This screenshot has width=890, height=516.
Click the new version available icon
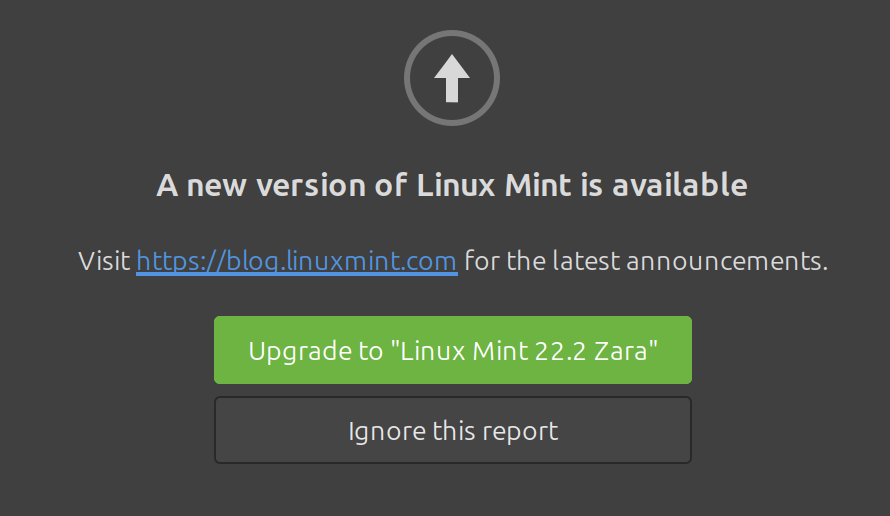tap(452, 78)
